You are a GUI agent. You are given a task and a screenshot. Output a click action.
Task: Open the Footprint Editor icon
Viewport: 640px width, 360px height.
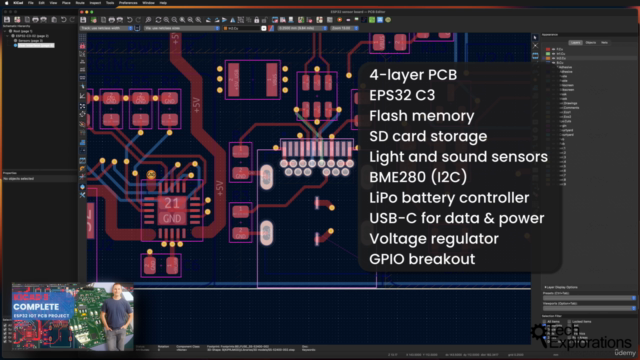[x=275, y=20]
